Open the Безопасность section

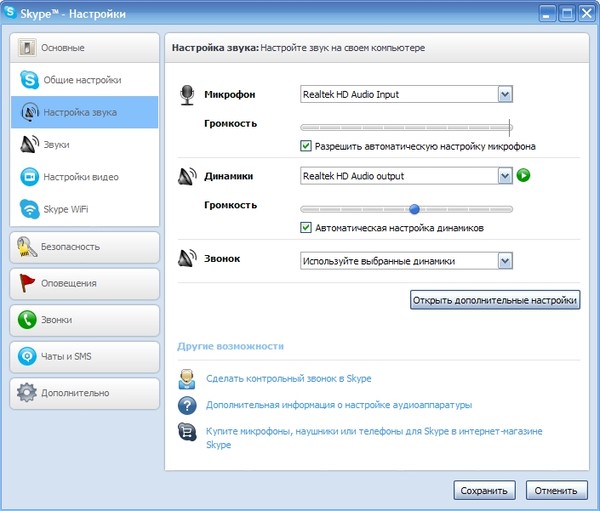click(x=85, y=247)
